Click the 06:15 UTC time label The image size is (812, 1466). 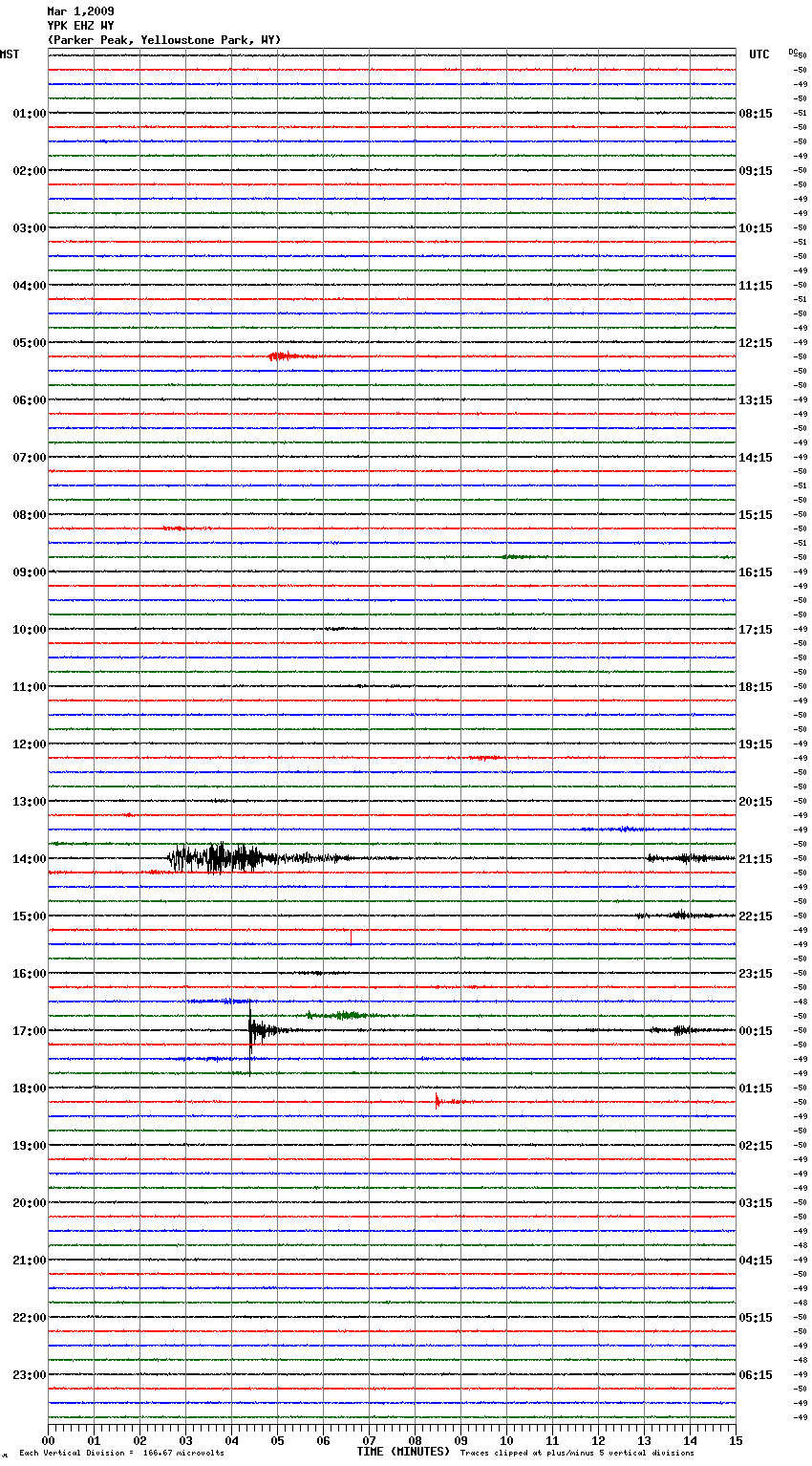756,1375
